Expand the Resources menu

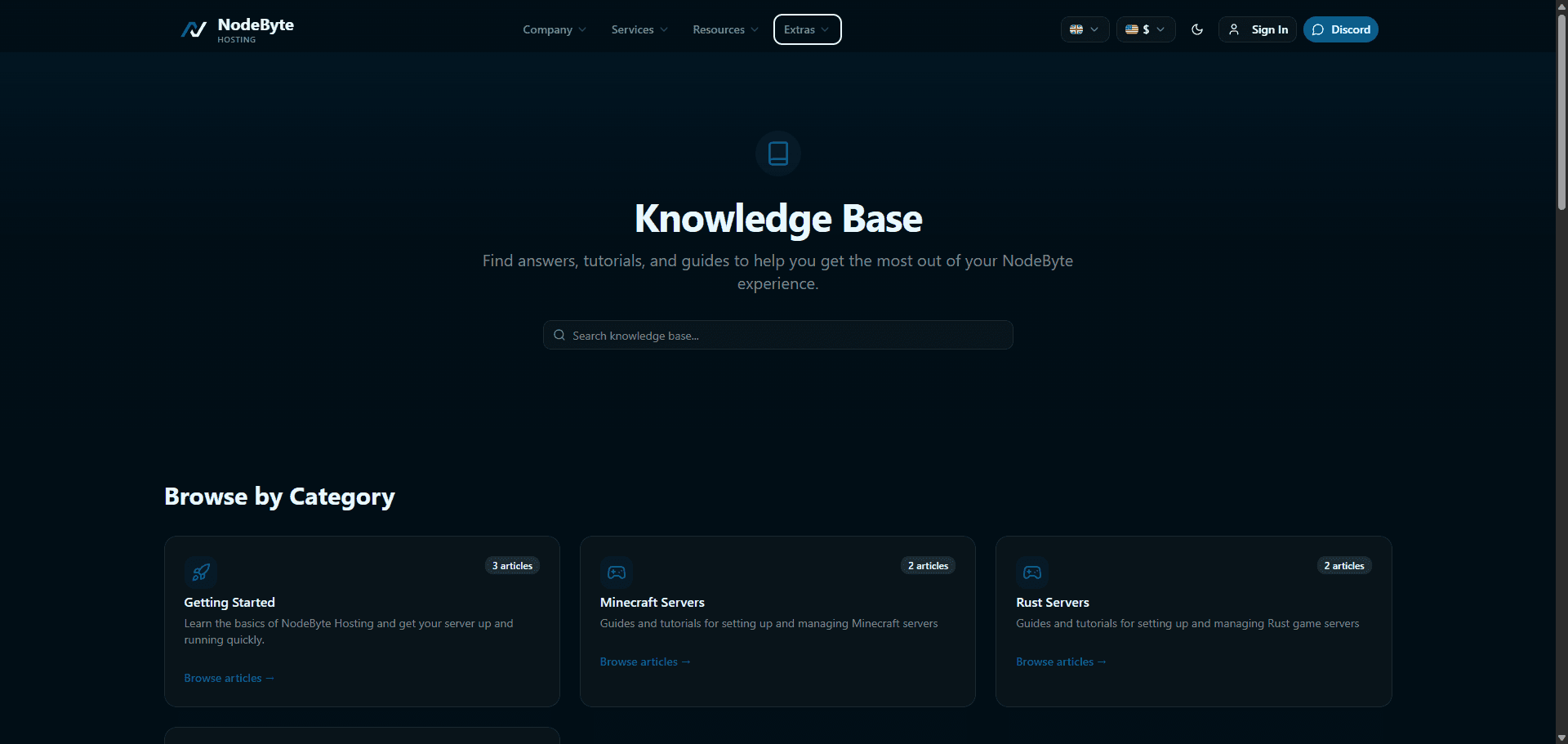point(725,29)
